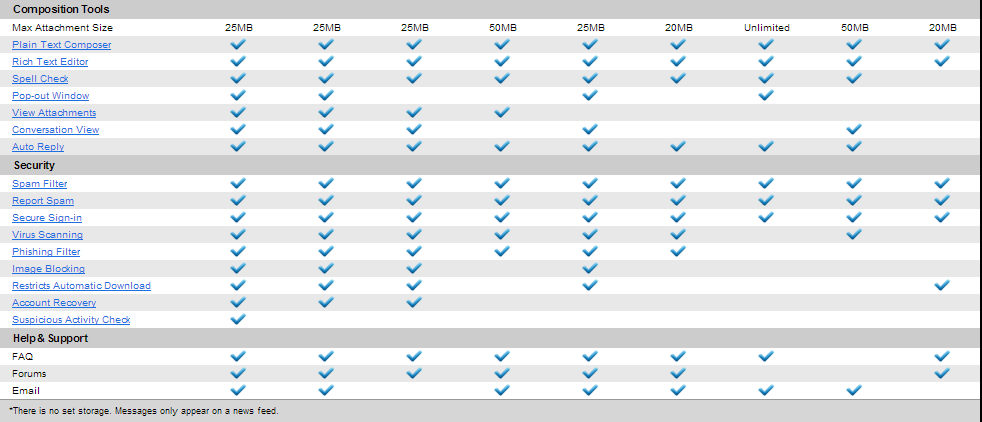Click Secure Sign-in checkmark under Unlimited column
Image resolution: width=982 pixels, height=422 pixels.
point(766,218)
